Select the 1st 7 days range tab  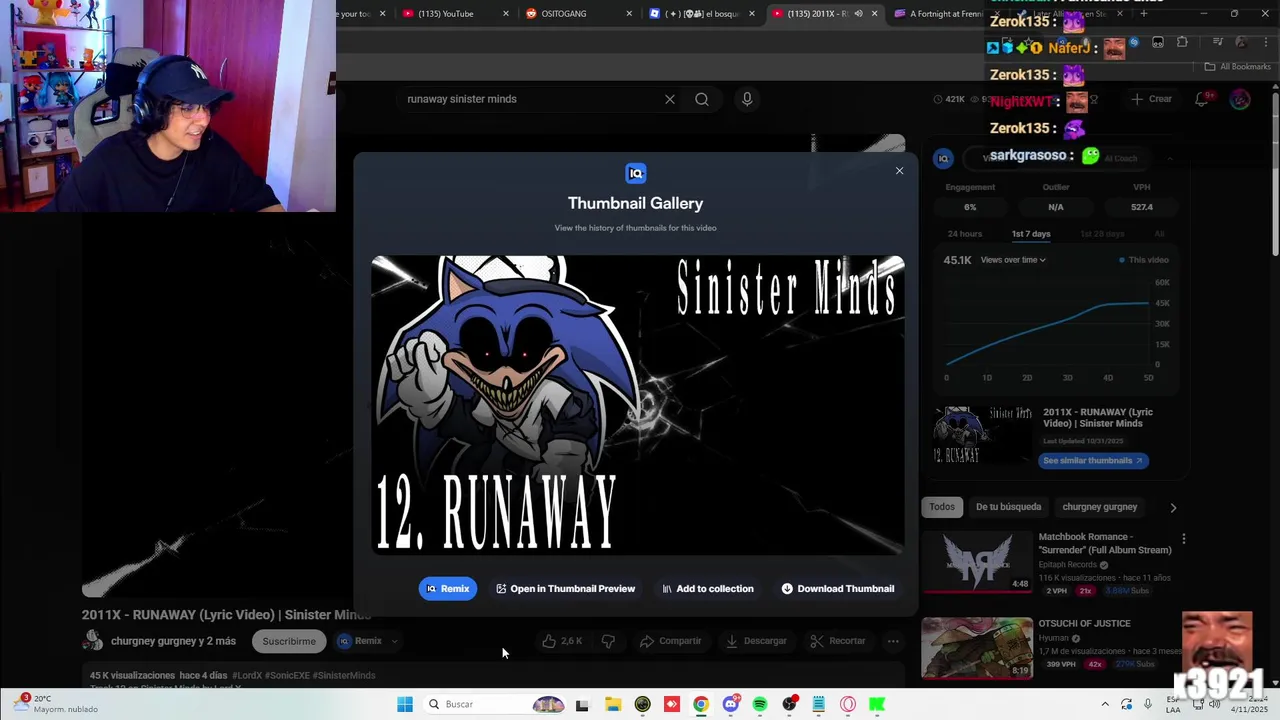1031,234
